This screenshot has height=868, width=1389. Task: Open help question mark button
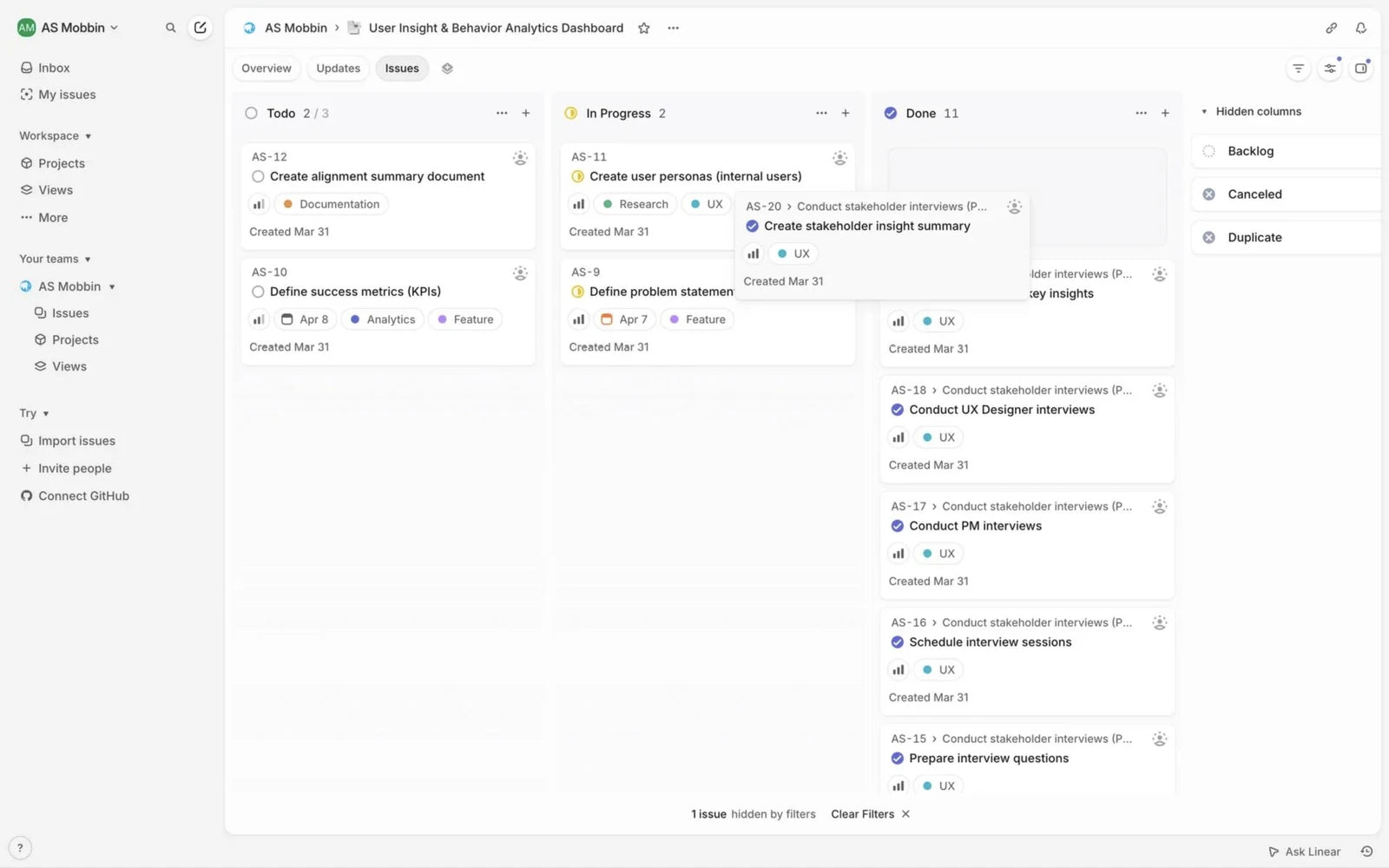[20, 848]
